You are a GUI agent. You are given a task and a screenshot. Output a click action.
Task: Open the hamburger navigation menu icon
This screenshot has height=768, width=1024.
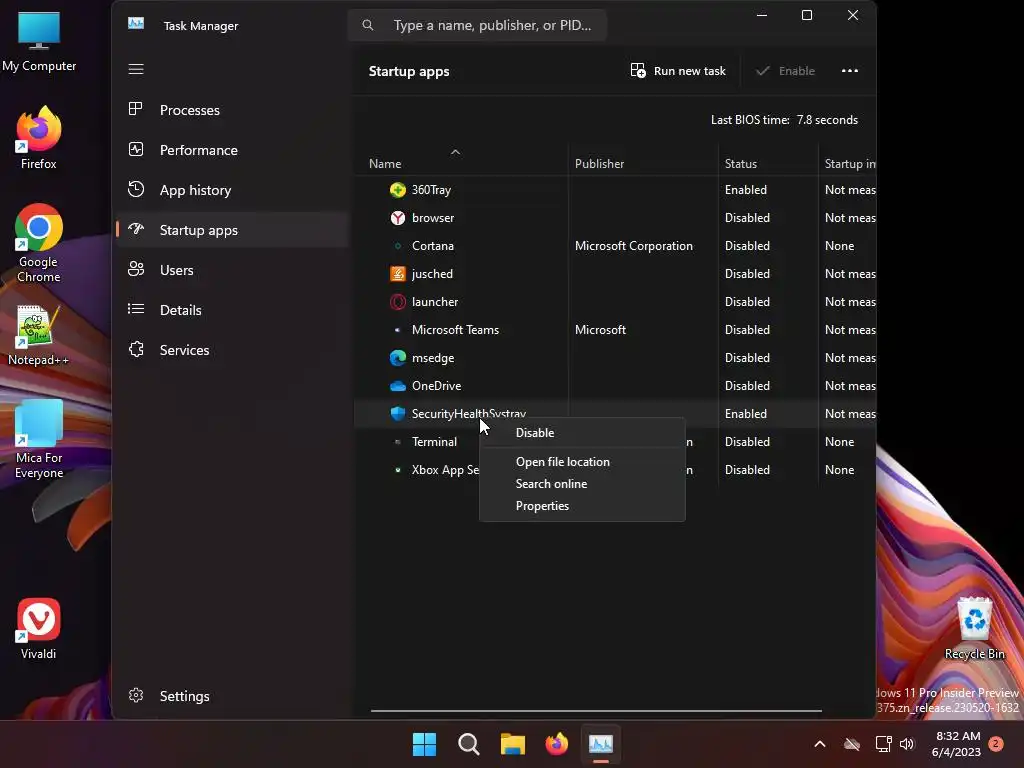coord(136,69)
